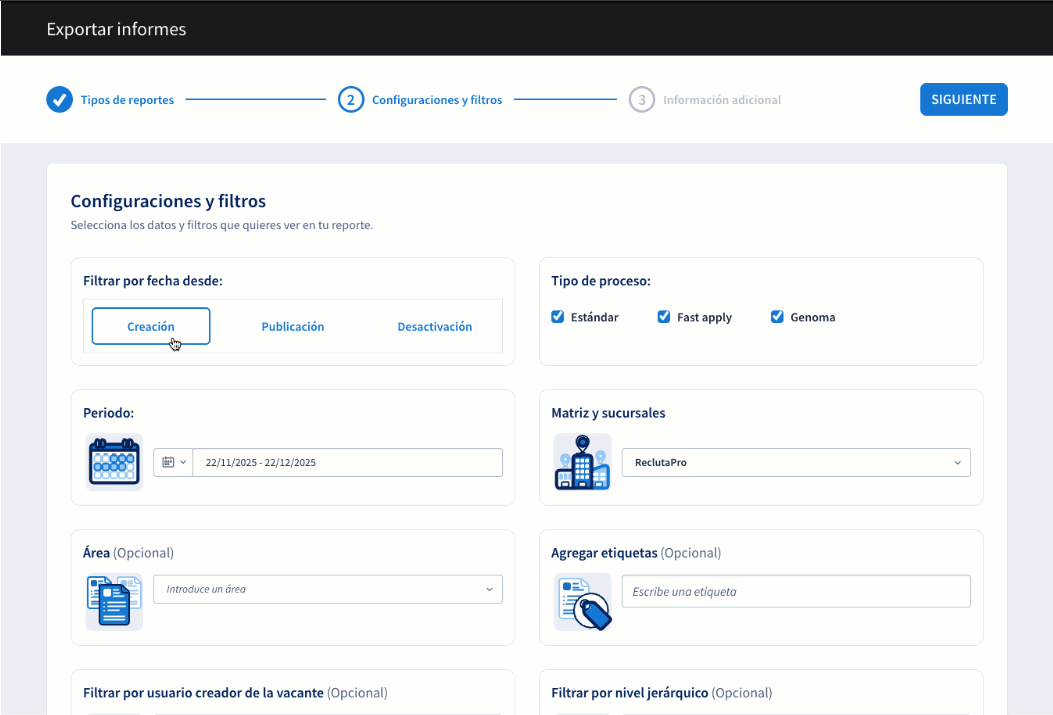
Task: Click the completed step checkmark circle
Action: (x=59, y=100)
